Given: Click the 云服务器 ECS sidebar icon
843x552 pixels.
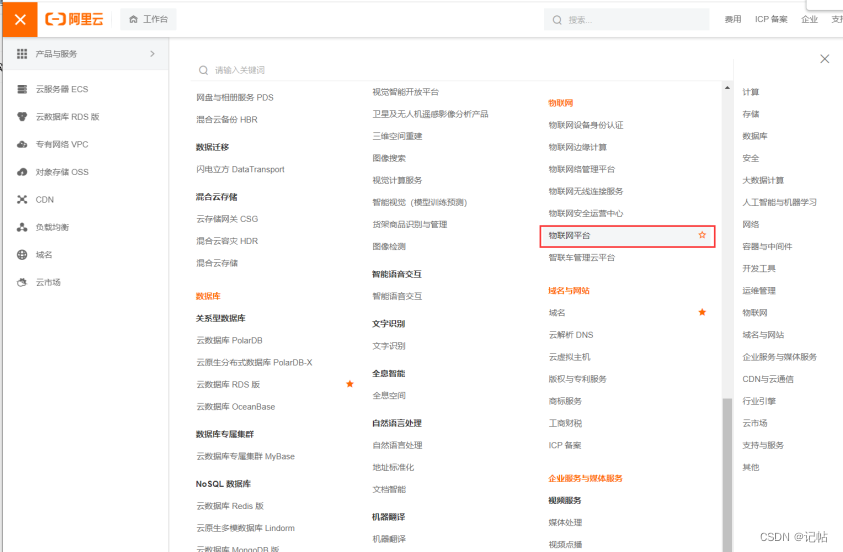Looking at the screenshot, I should coord(22,89).
